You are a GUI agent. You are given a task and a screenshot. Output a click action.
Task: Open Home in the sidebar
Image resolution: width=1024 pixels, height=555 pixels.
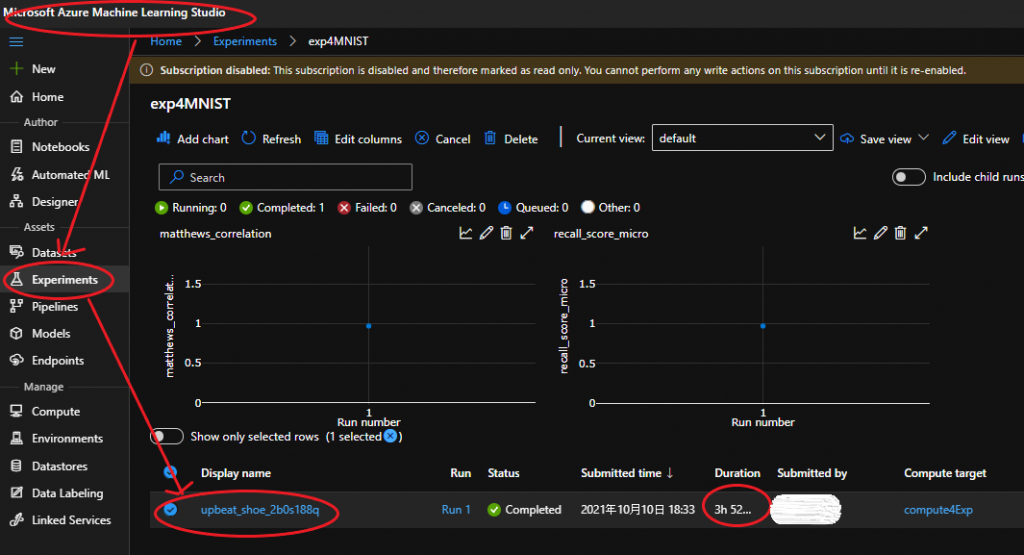48,97
